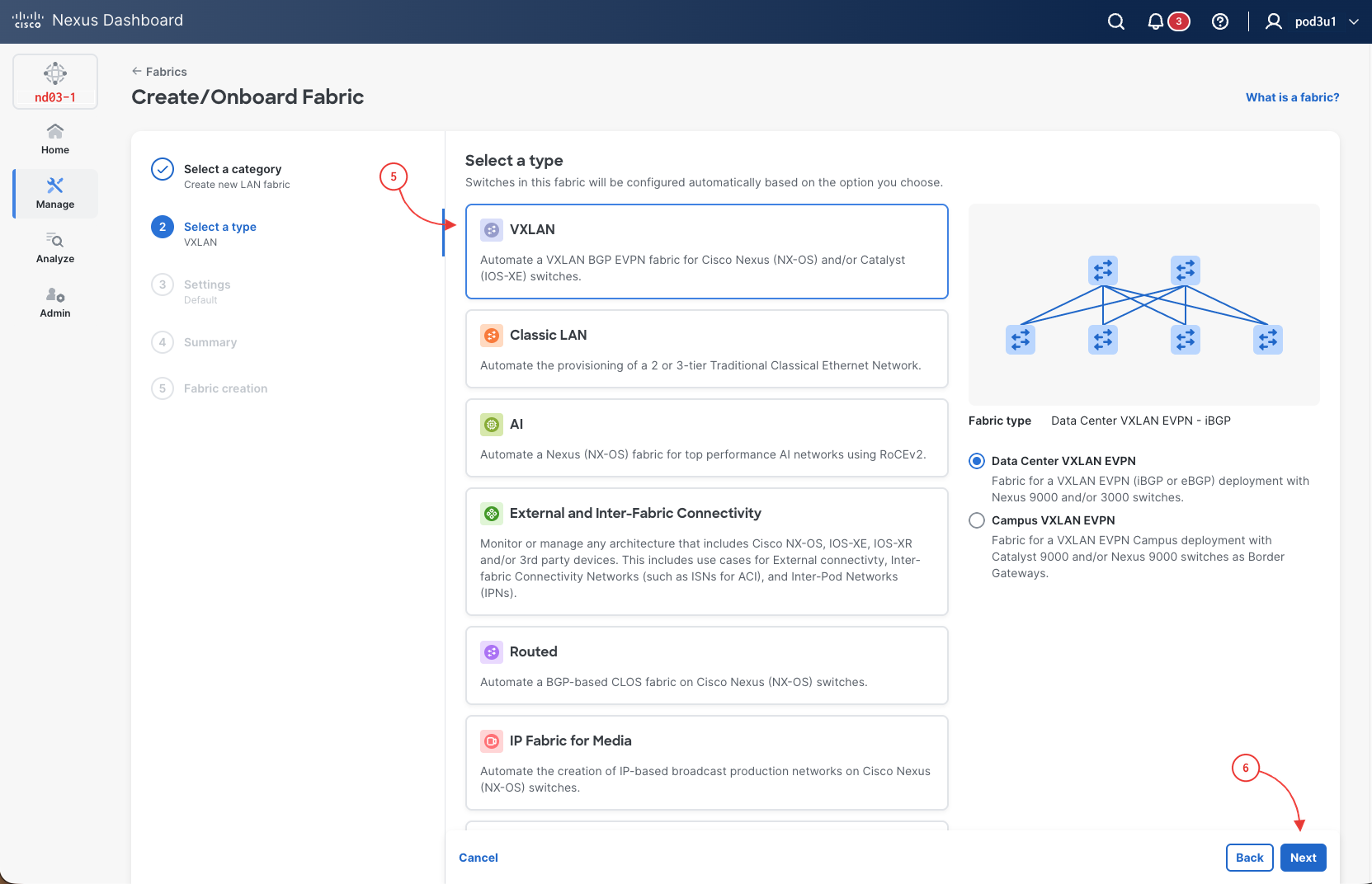Go back via Fabrics arrow link
Image resolution: width=1372 pixels, height=884 pixels.
pyautogui.click(x=159, y=72)
